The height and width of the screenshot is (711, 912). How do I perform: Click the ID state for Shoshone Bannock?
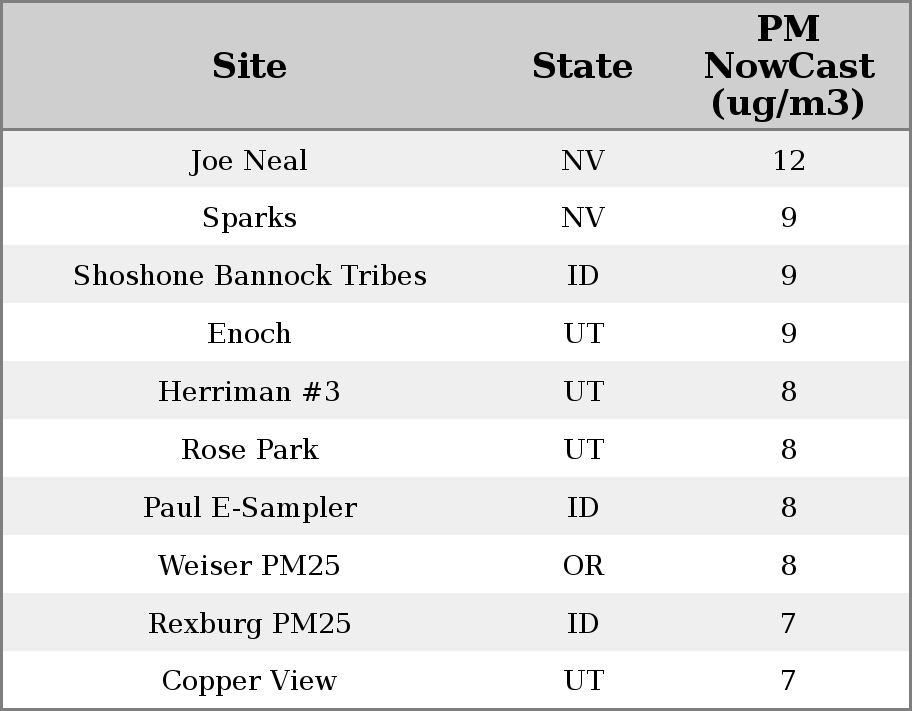click(x=582, y=276)
